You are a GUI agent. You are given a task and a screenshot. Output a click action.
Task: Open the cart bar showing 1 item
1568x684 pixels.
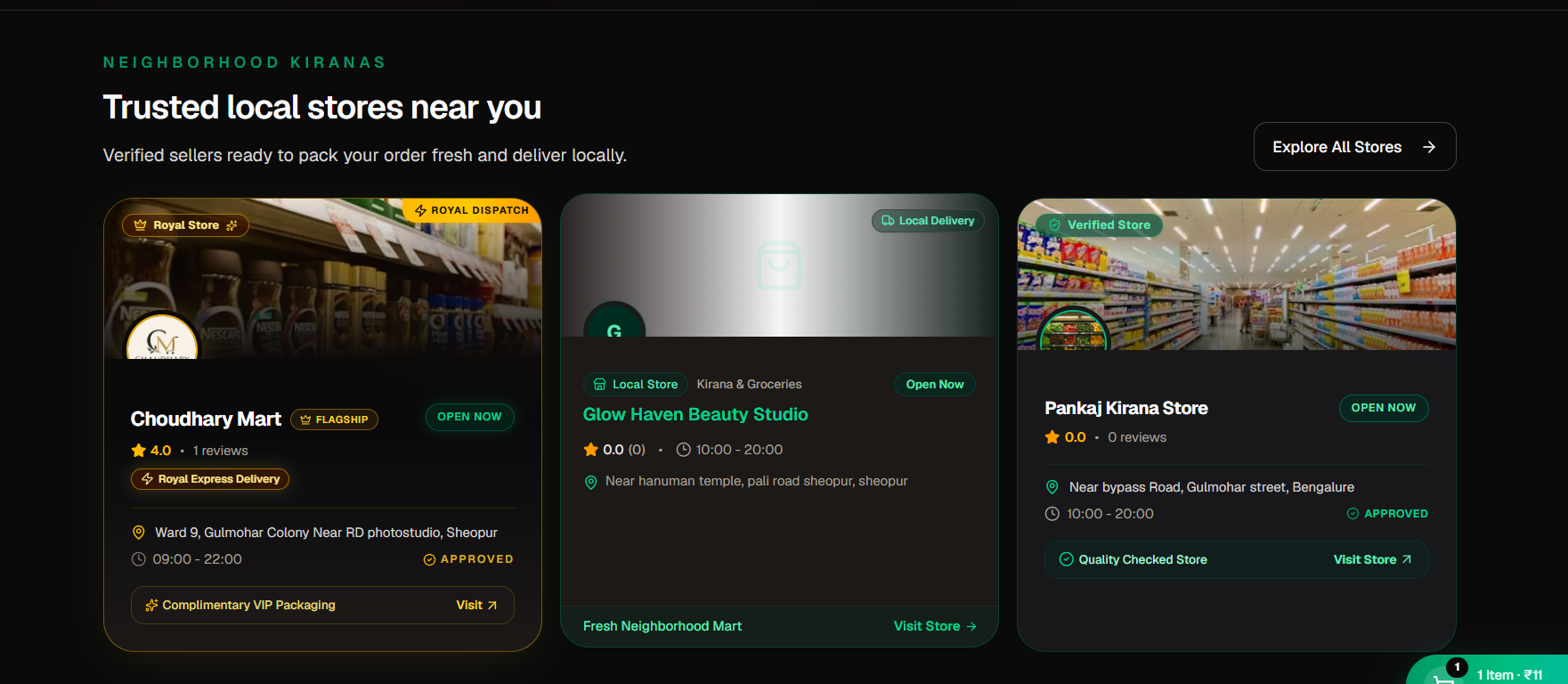[x=1488, y=671]
